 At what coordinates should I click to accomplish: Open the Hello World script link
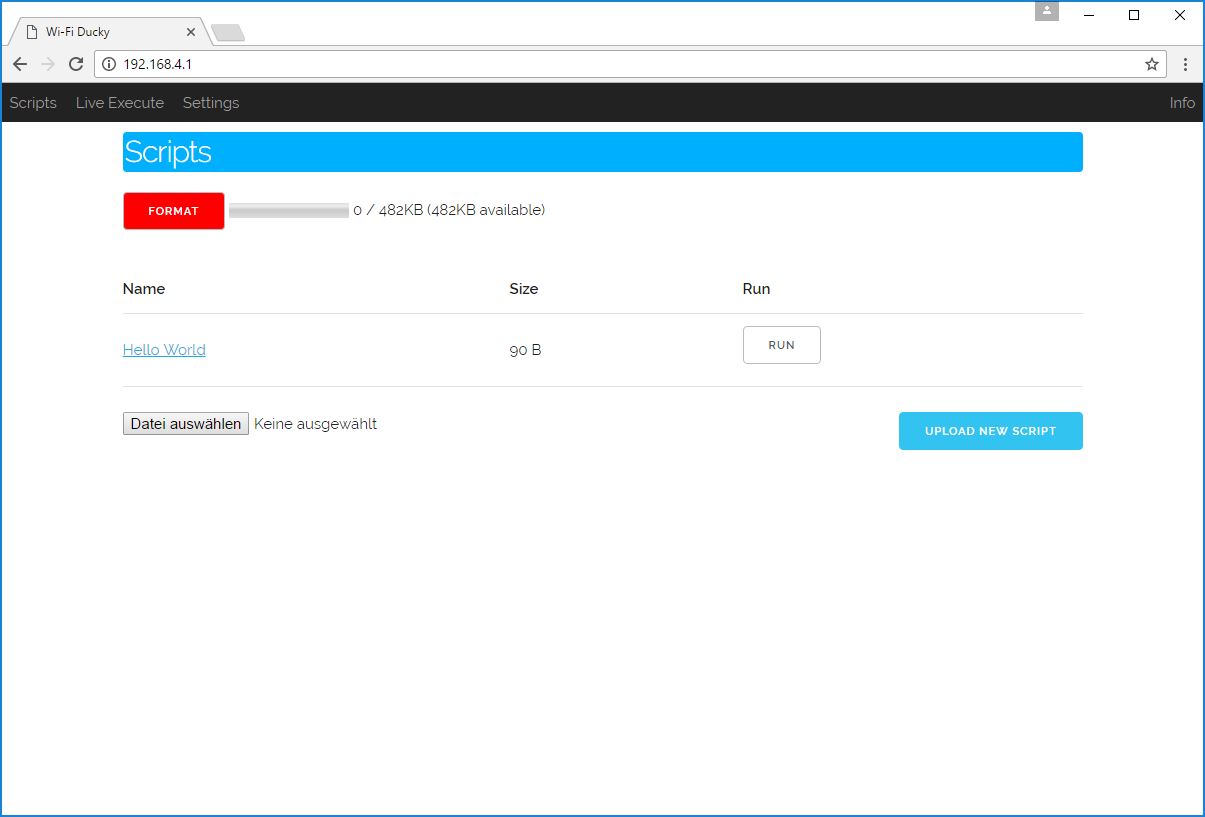[164, 350]
